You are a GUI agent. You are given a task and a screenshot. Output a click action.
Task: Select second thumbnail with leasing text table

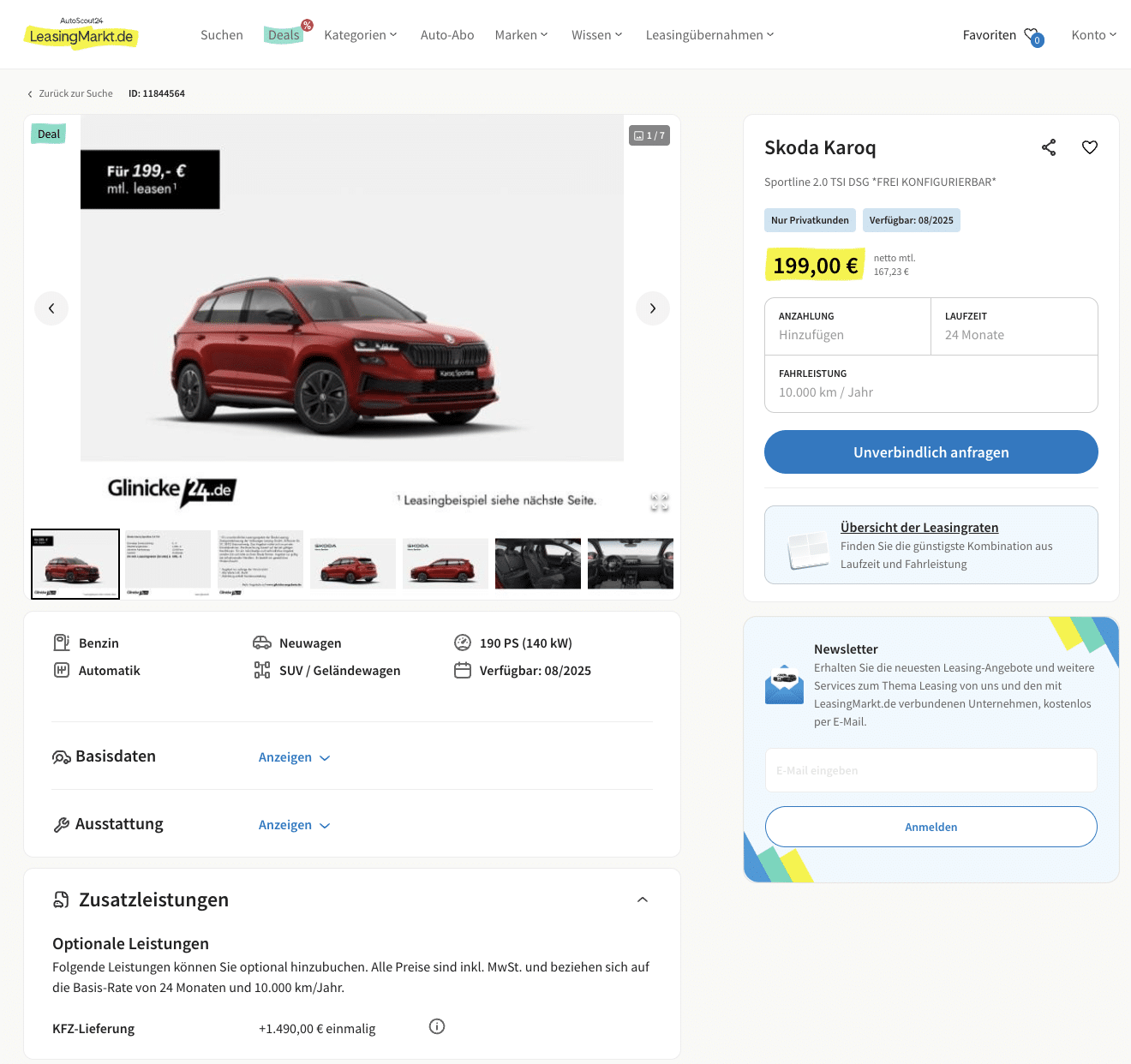pos(168,564)
